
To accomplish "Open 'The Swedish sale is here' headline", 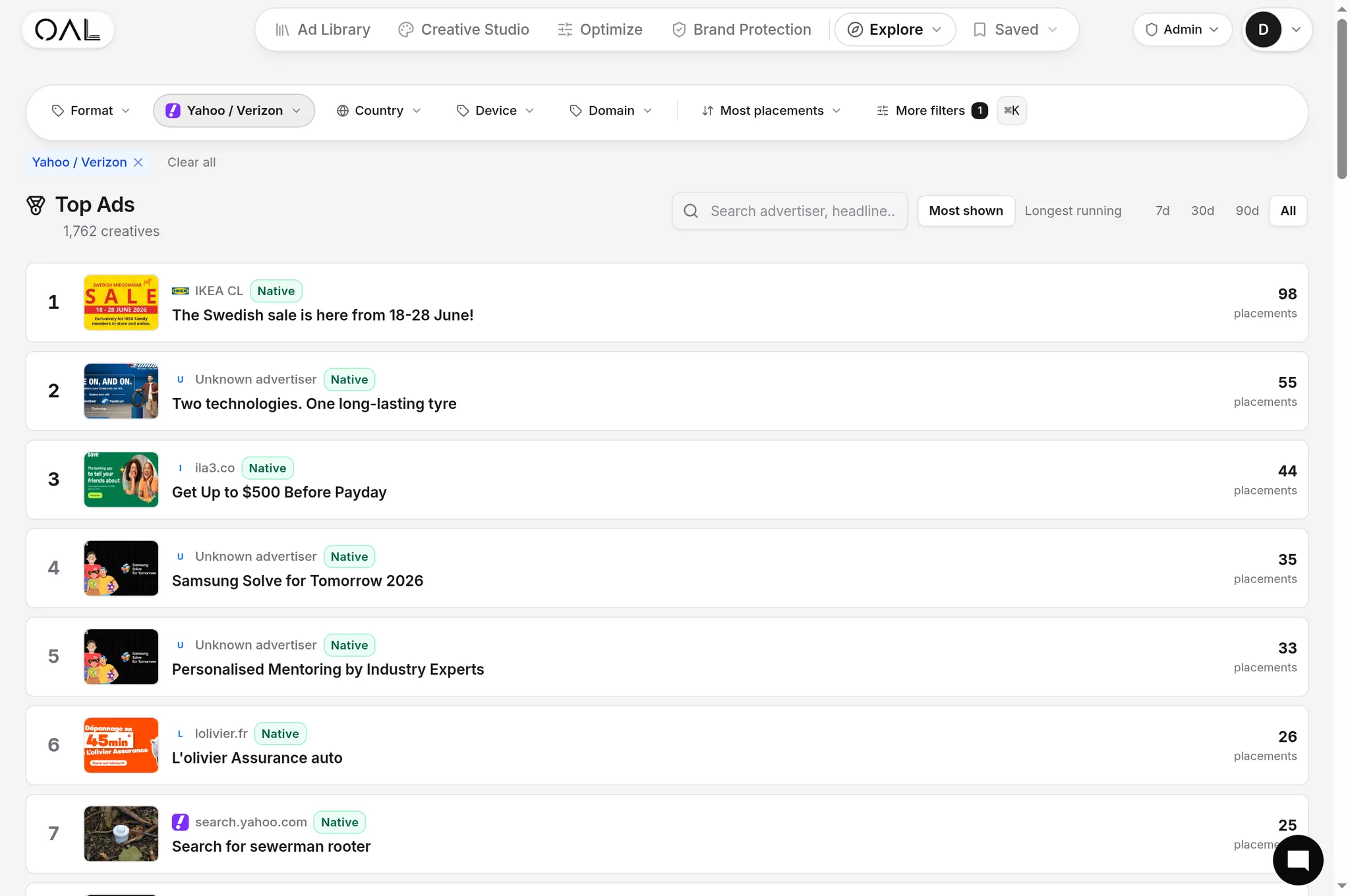I will (322, 316).
